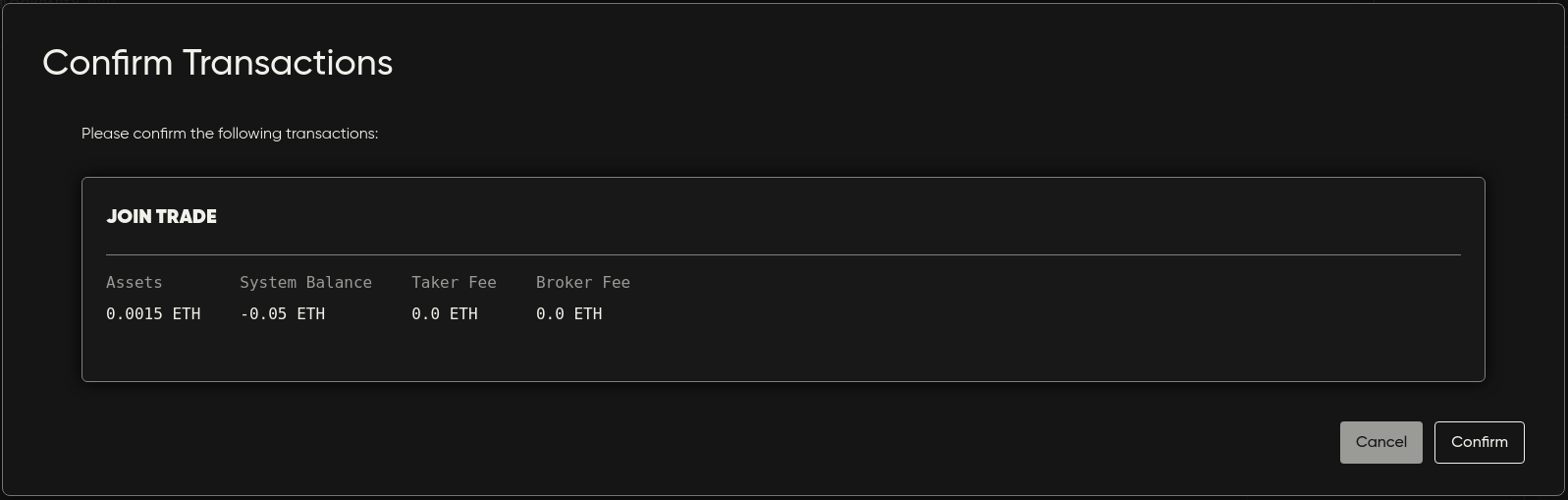1568x500 pixels.
Task: Click the ETH unit after -0.05
Action: point(311,314)
